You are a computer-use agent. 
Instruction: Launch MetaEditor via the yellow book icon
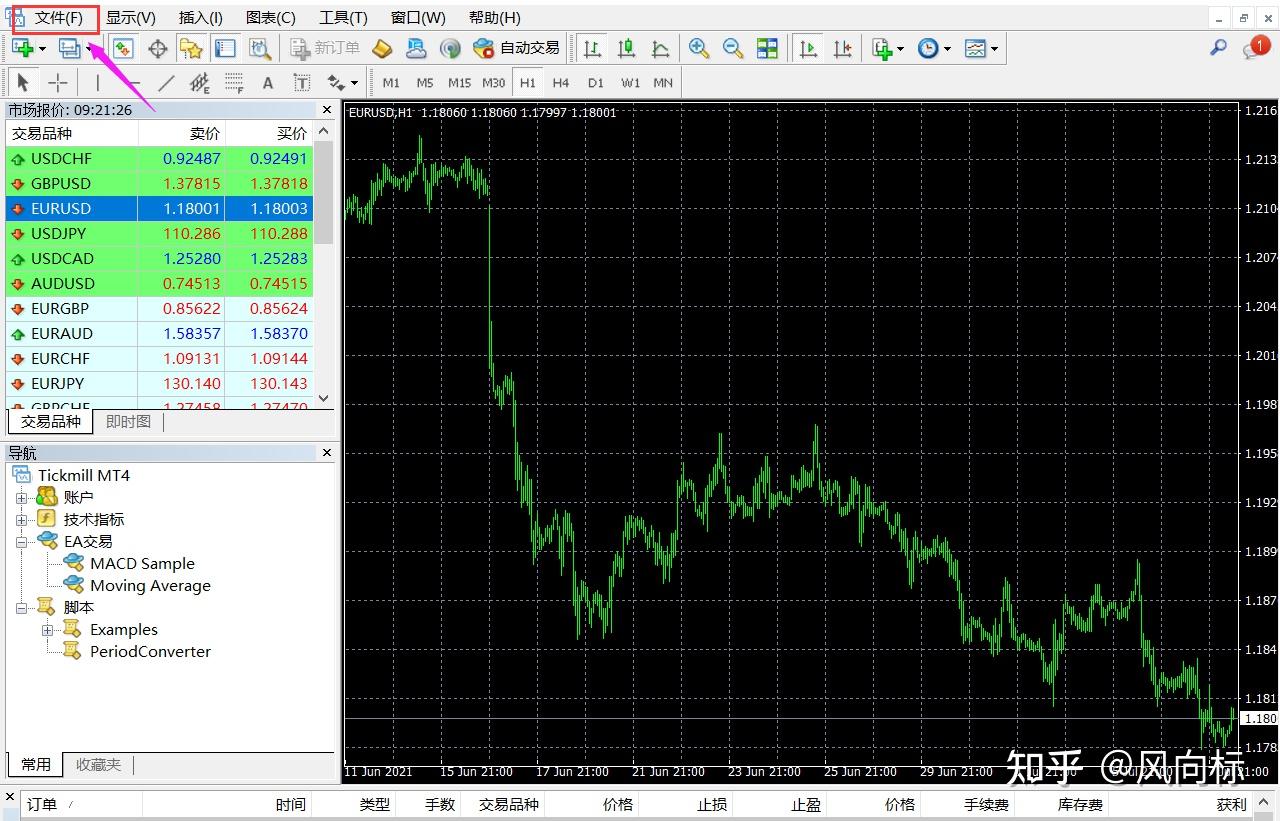tap(382, 48)
